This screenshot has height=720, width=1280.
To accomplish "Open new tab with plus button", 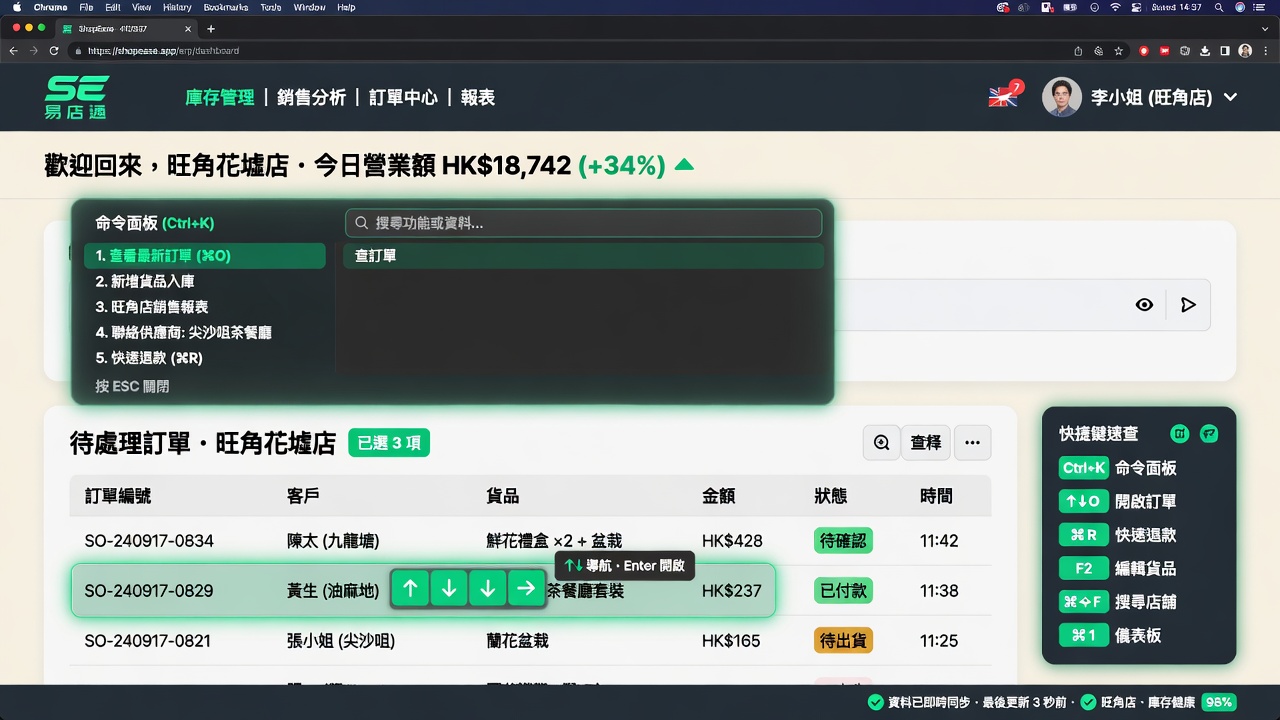I will (210, 29).
